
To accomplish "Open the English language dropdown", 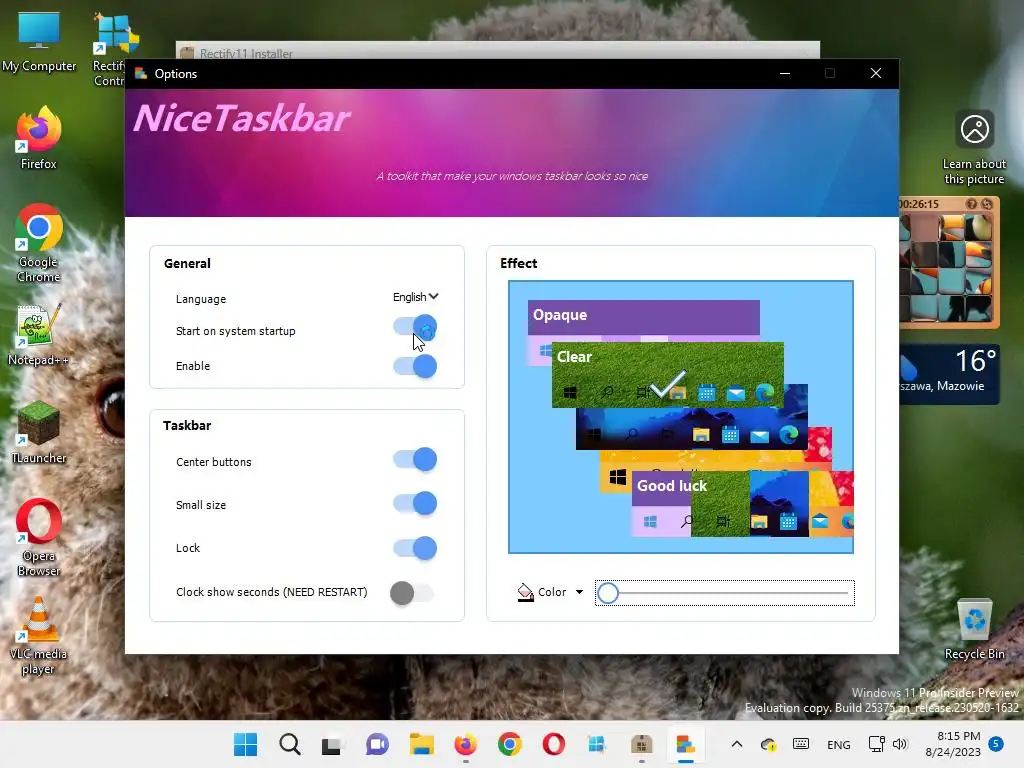I will click(x=415, y=297).
